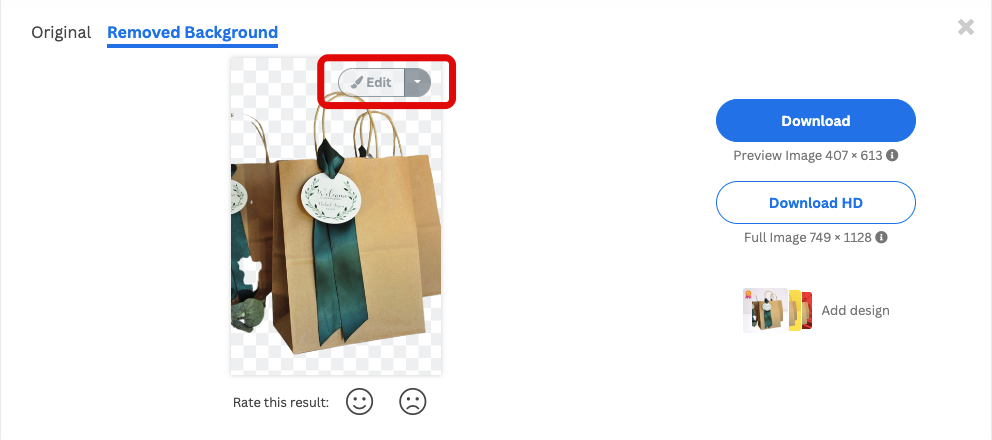The image size is (992, 440).
Task: Click info icon beside Preview Image size
Action: pyautogui.click(x=892, y=155)
